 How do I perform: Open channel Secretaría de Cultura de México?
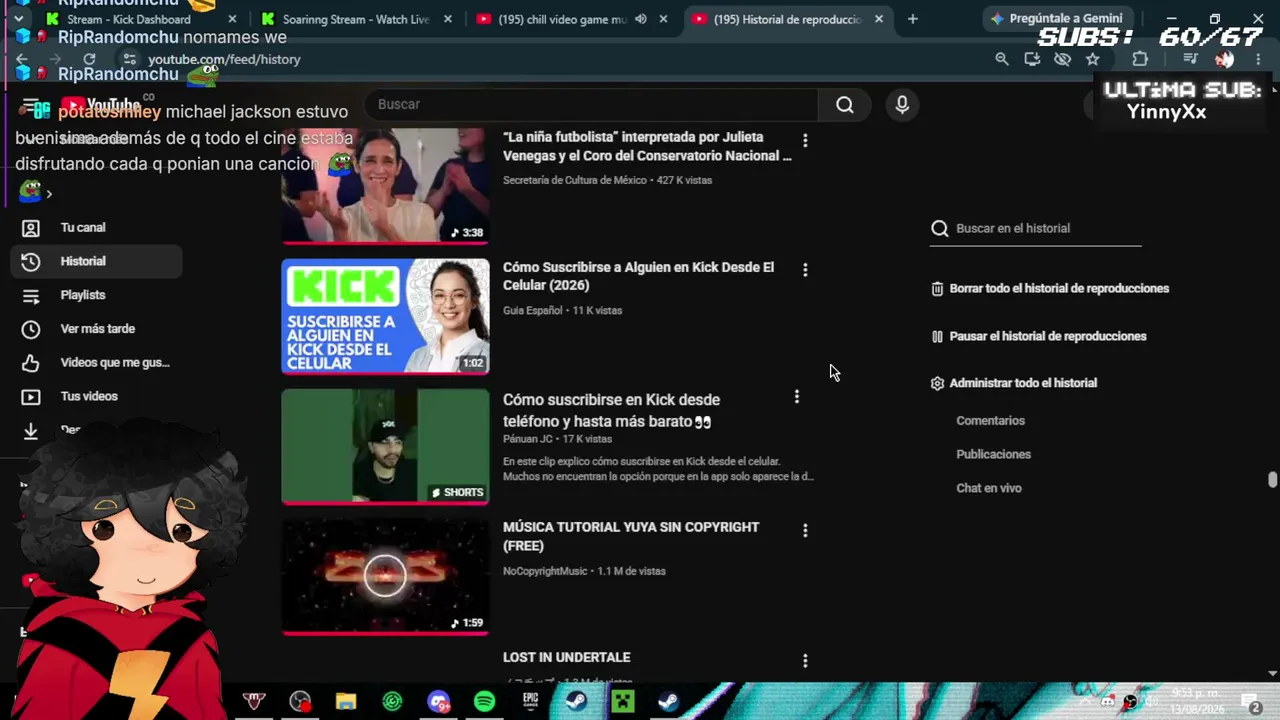[x=575, y=181]
